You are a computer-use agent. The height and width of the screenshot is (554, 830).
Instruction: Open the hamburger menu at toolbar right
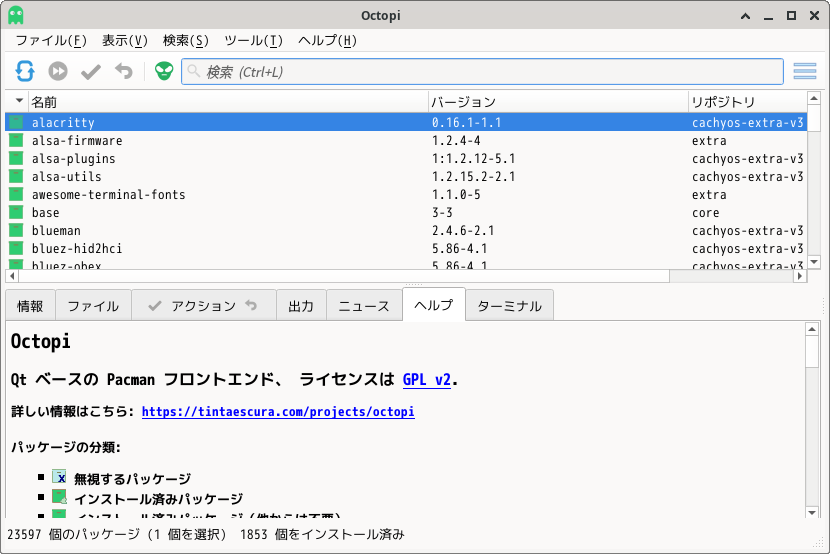tap(805, 71)
